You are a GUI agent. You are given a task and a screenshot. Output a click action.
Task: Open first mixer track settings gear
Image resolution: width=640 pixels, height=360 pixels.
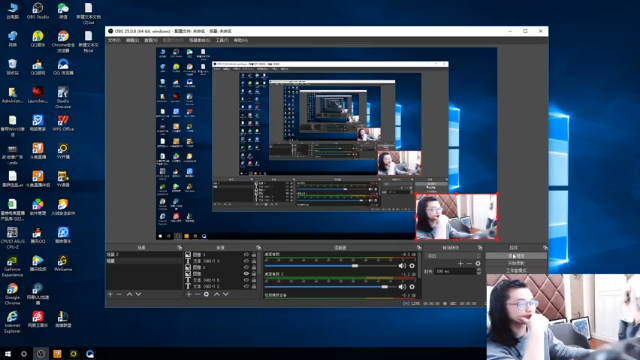pos(412,266)
